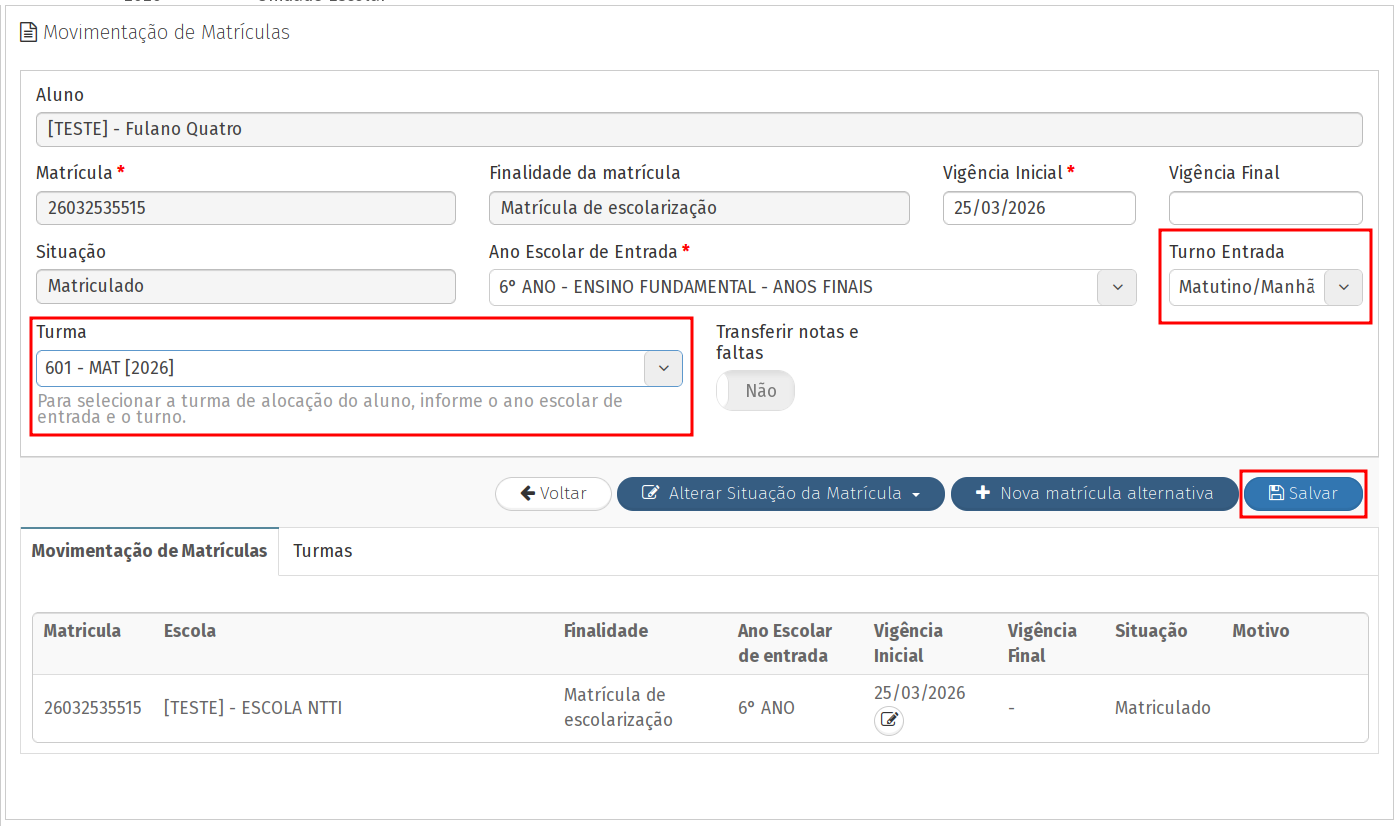Click the document icon beside Movimentação de Matrículas

[29, 33]
